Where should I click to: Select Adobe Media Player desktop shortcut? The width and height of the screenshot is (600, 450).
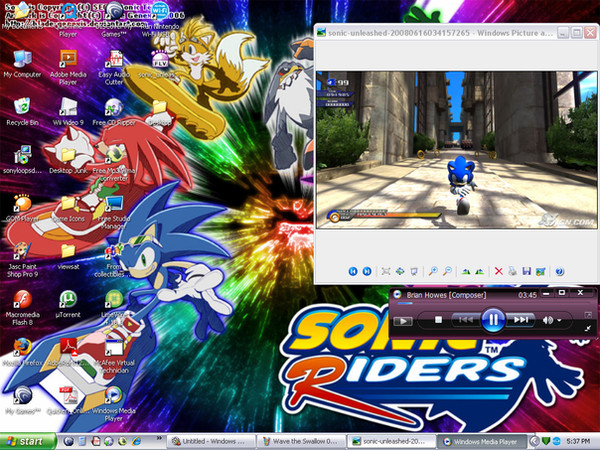pyautogui.click(x=68, y=68)
